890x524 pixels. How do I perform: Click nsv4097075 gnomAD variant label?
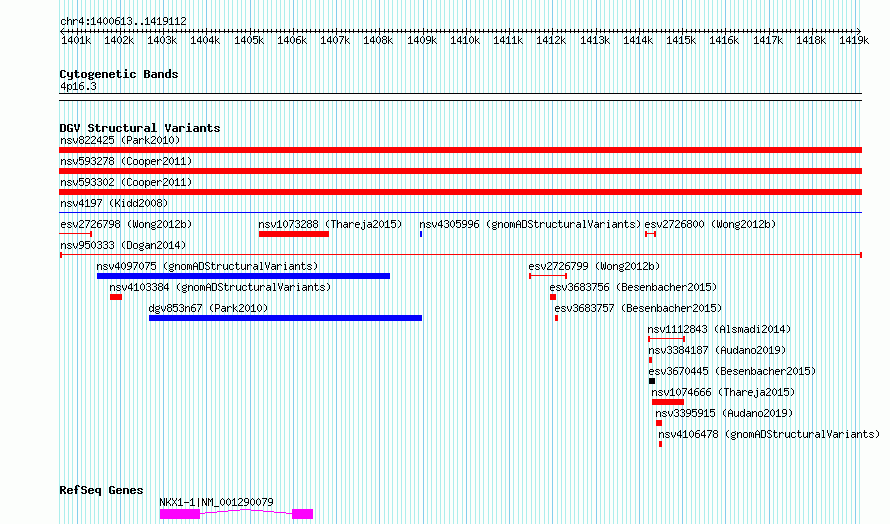pos(207,266)
